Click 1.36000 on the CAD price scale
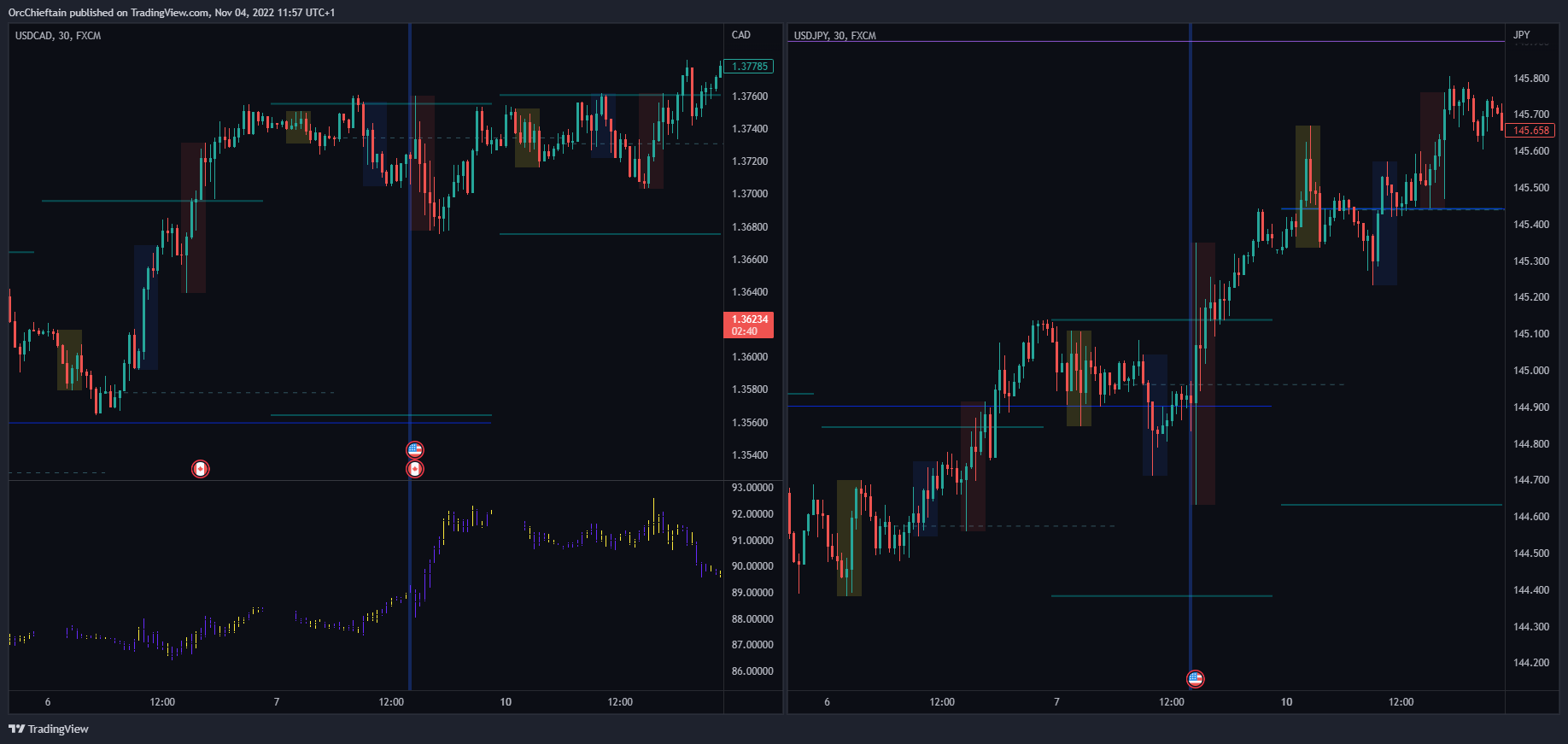This screenshot has height=744, width=1568. tap(750, 357)
